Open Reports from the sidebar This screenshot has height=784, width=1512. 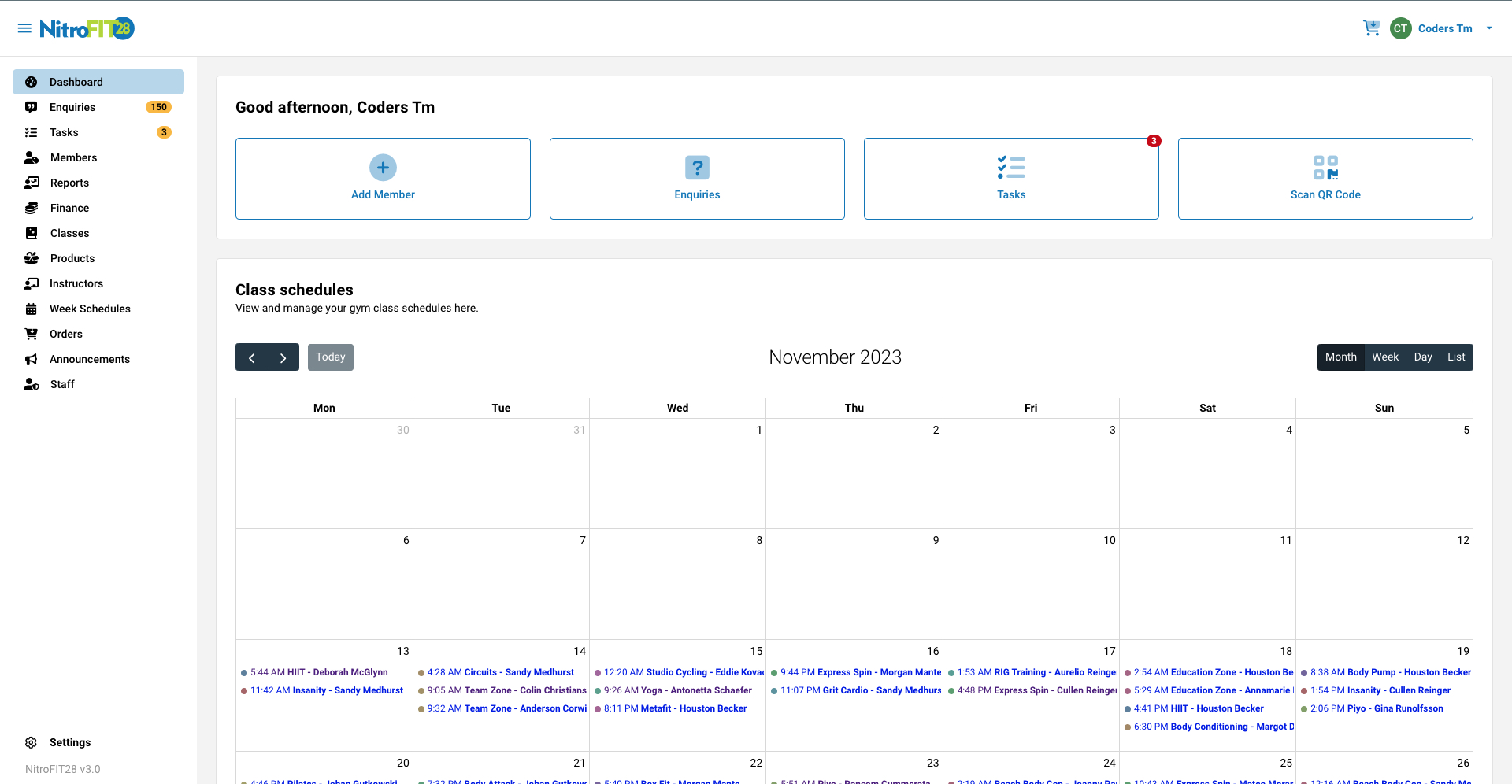pyautogui.click(x=71, y=183)
